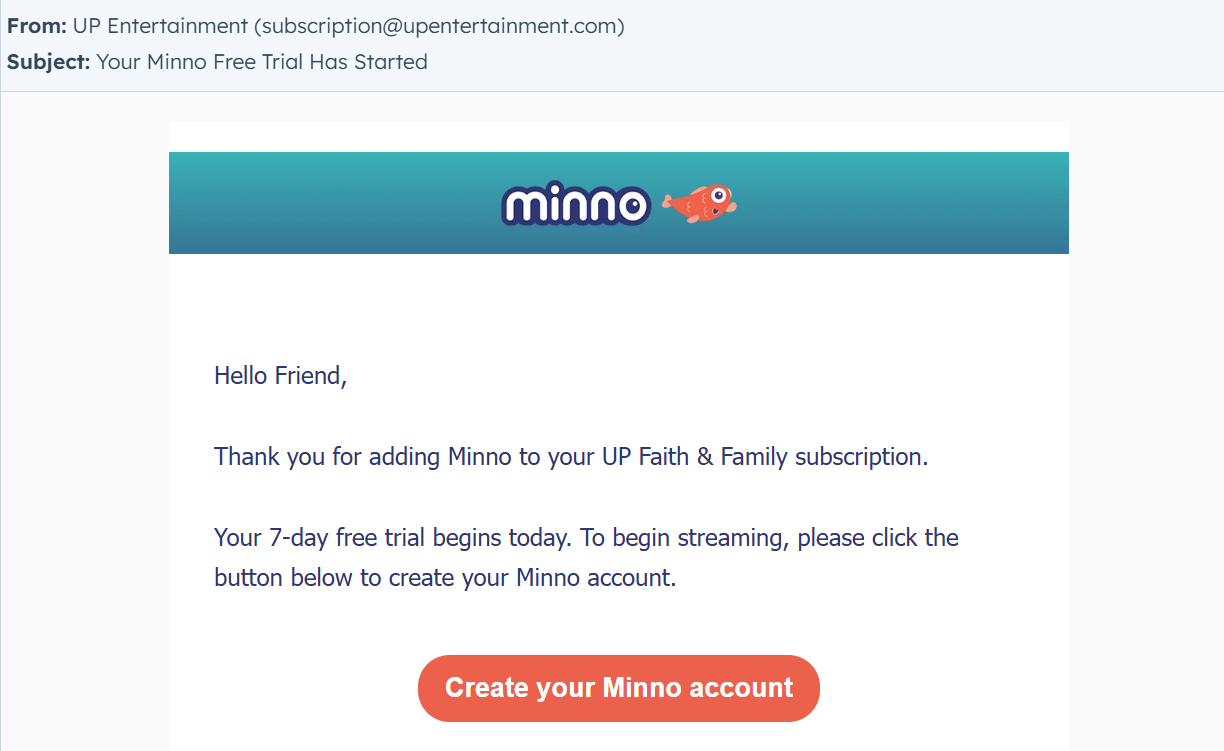Click the teal banner left of Minno logo
The height and width of the screenshot is (751, 1224).
coord(330,203)
